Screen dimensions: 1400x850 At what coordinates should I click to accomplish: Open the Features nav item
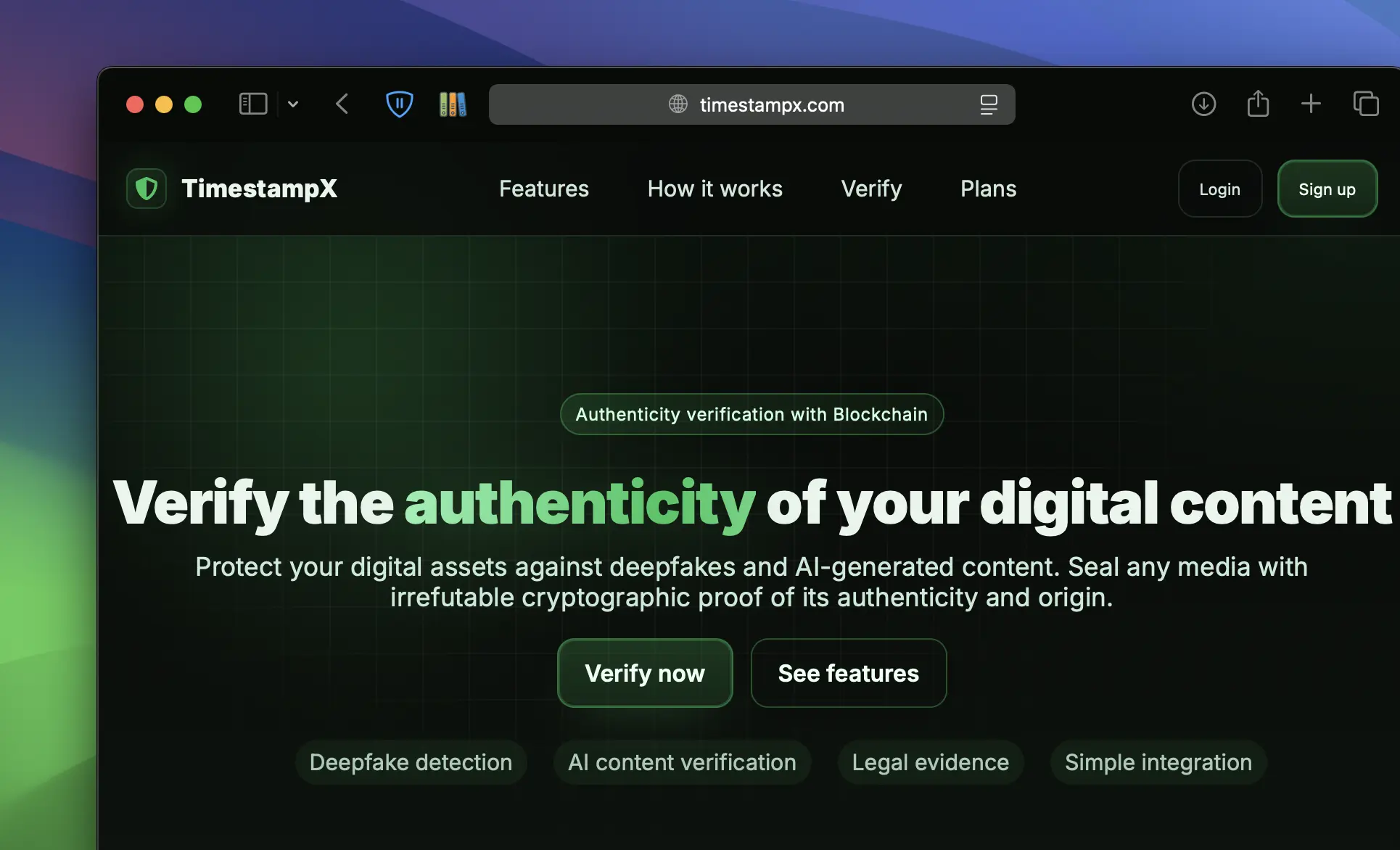click(x=544, y=189)
